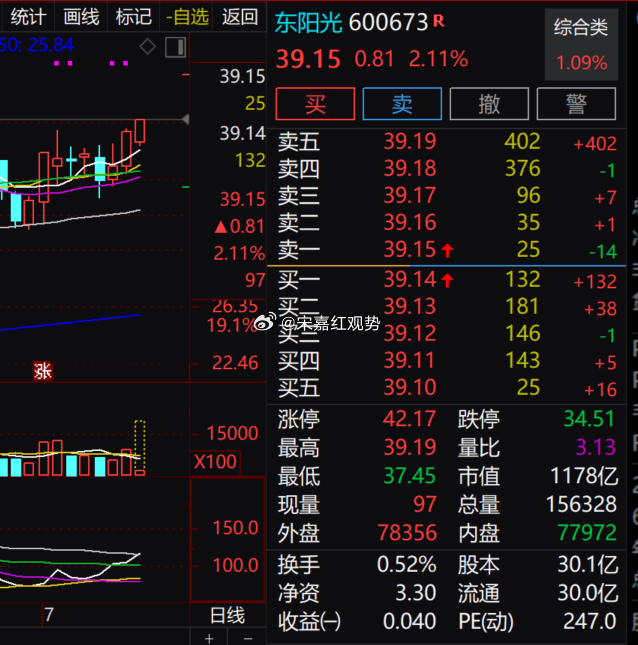Click the 26.35 price axis label
Screen dimensions: 638x645
[x=235, y=306]
